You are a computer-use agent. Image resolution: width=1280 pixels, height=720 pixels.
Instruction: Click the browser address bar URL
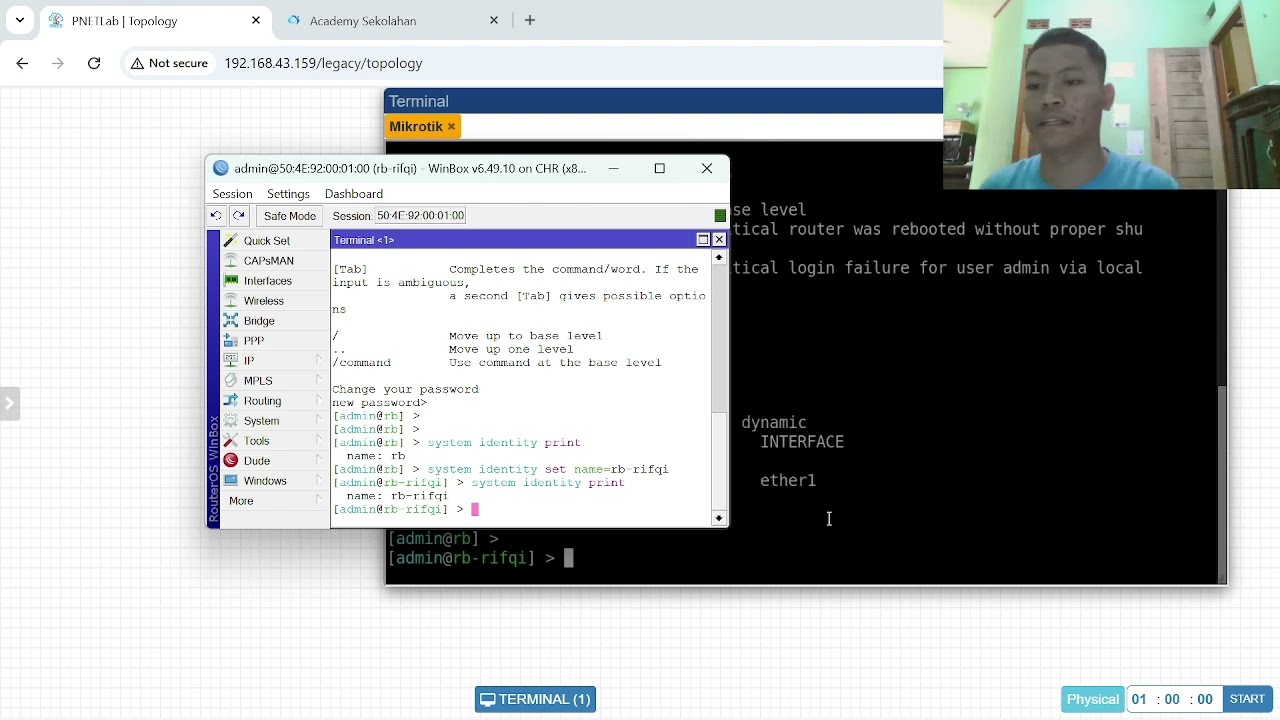pos(323,63)
